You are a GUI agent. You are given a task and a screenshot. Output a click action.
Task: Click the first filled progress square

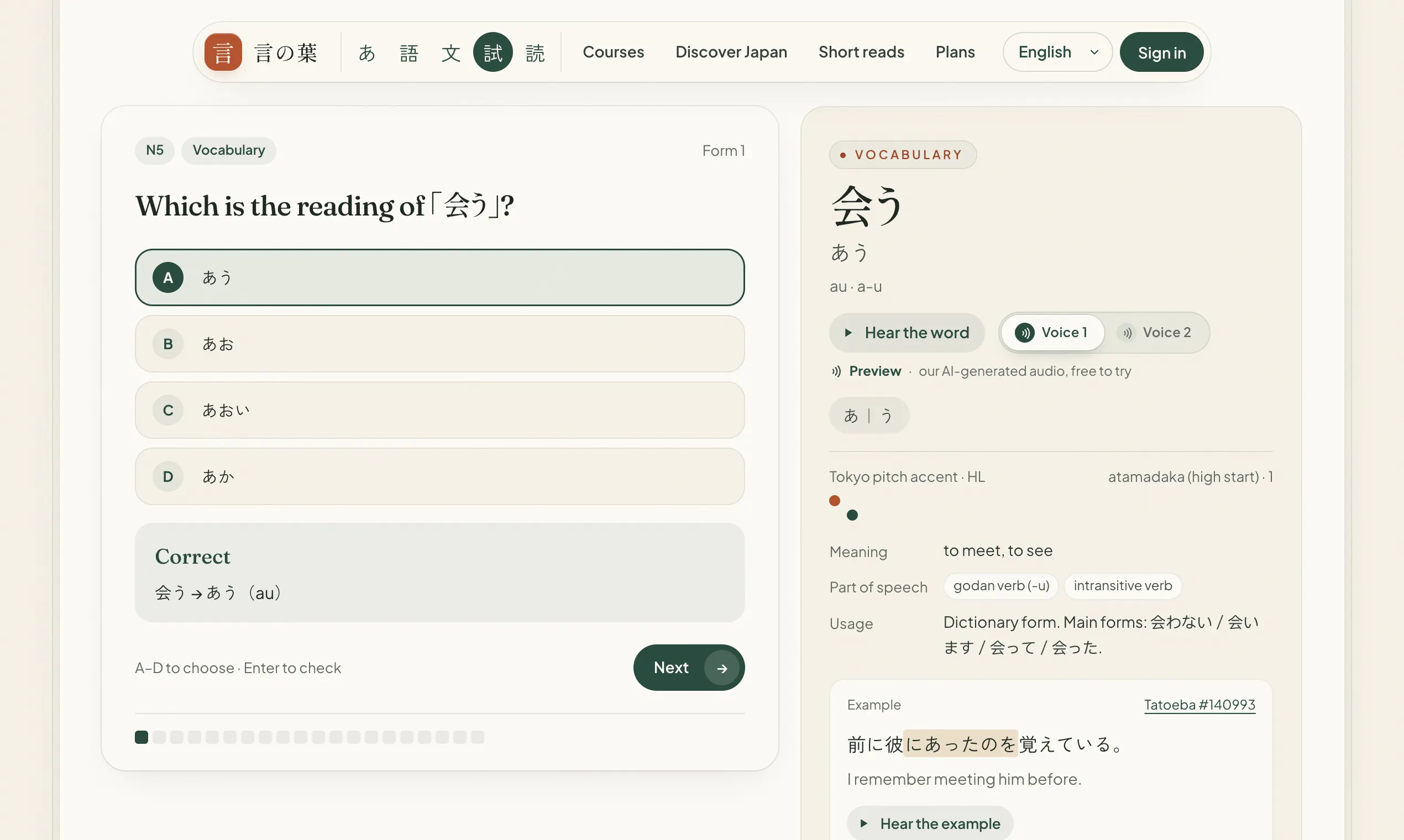tap(142, 738)
